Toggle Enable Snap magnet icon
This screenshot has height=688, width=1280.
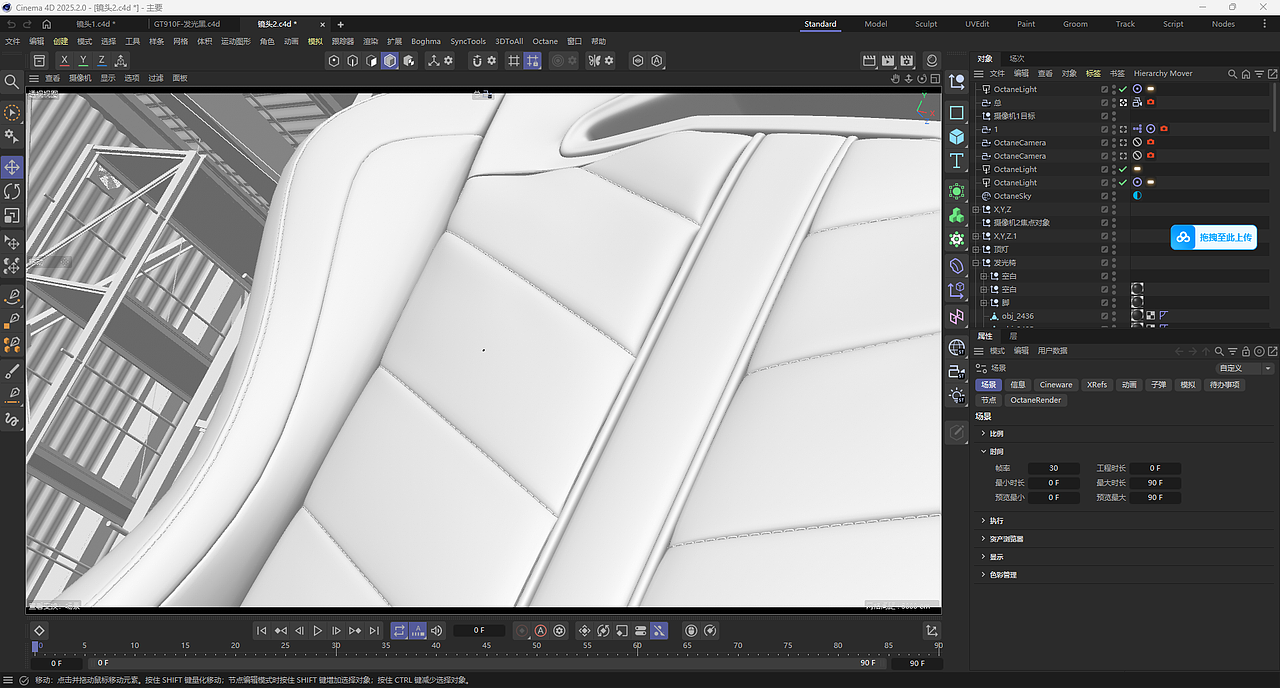(x=477, y=61)
